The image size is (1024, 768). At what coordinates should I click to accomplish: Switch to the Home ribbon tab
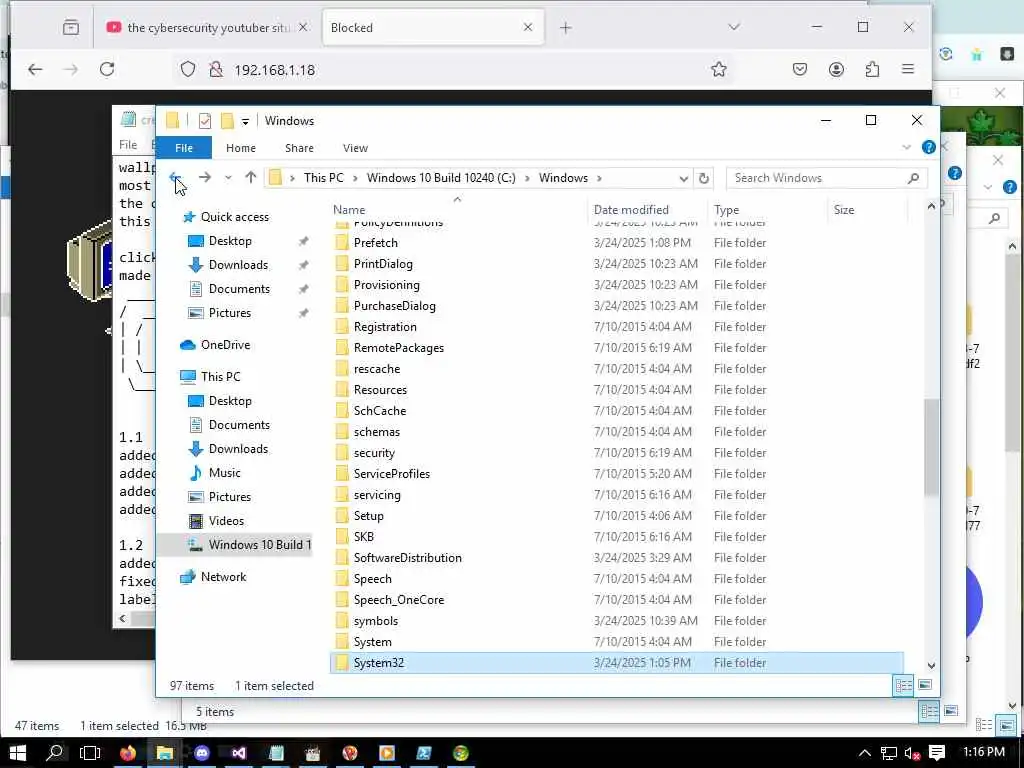[241, 148]
